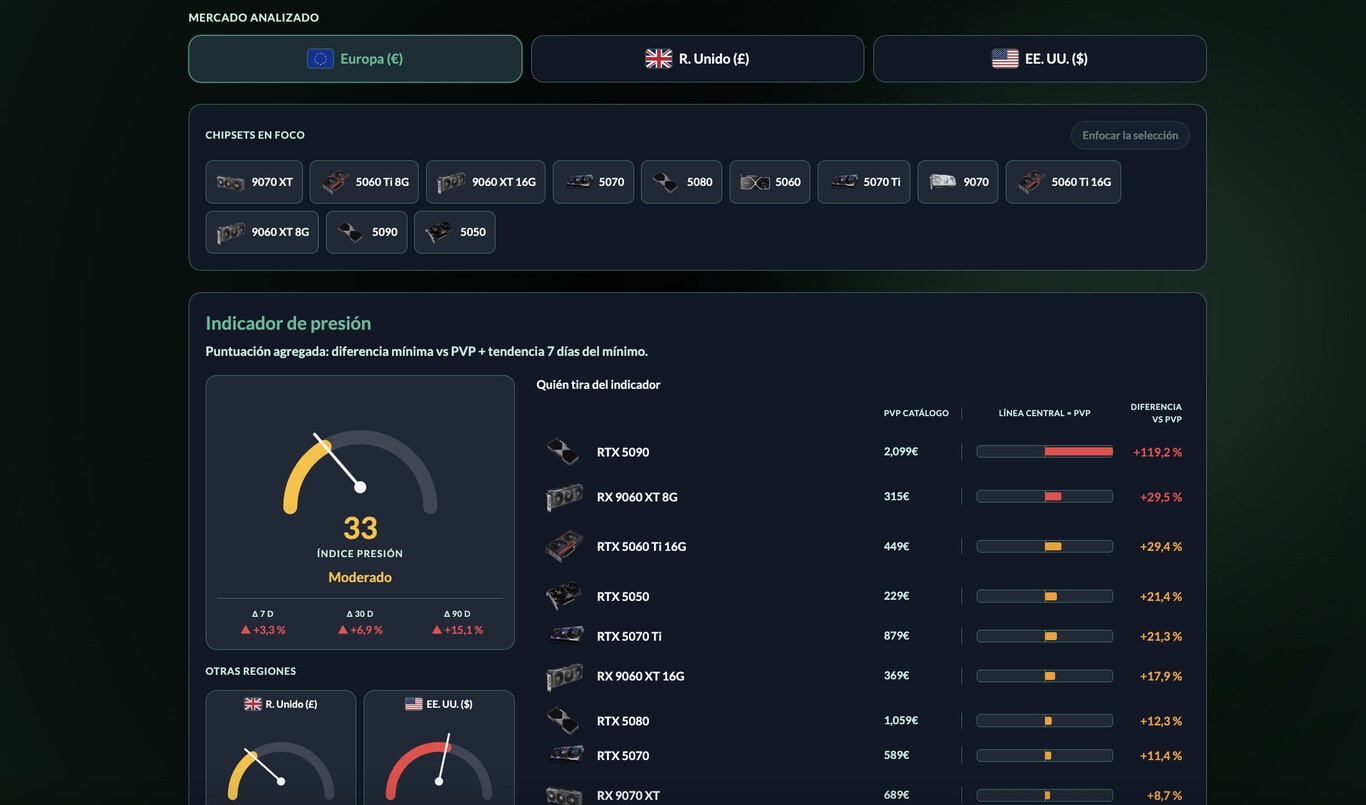Image resolution: width=1366 pixels, height=805 pixels.
Task: Toggle the 9070 chipset chip
Action: click(958, 182)
